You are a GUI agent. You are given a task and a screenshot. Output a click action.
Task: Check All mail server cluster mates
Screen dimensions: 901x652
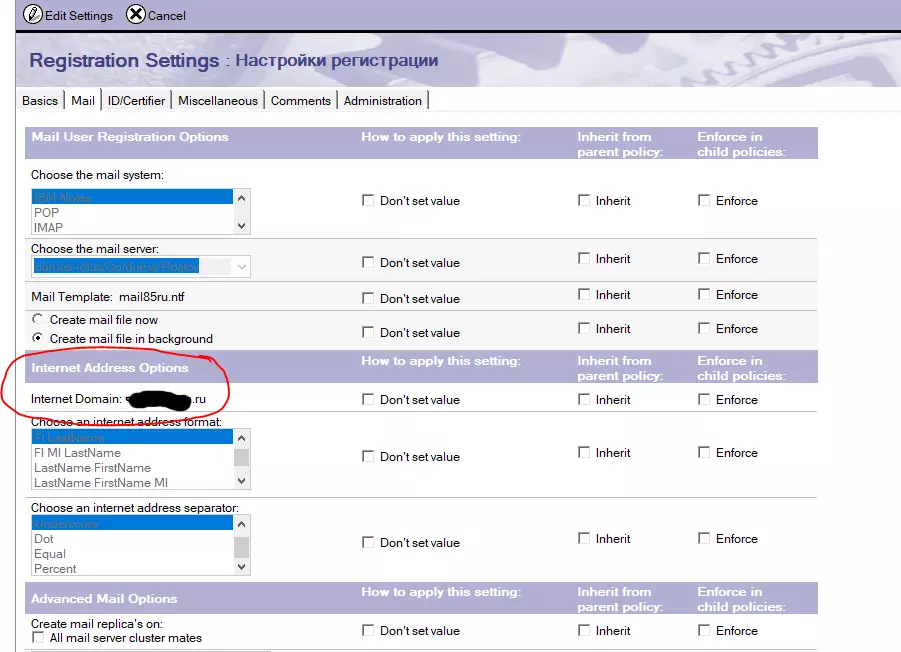(38, 638)
